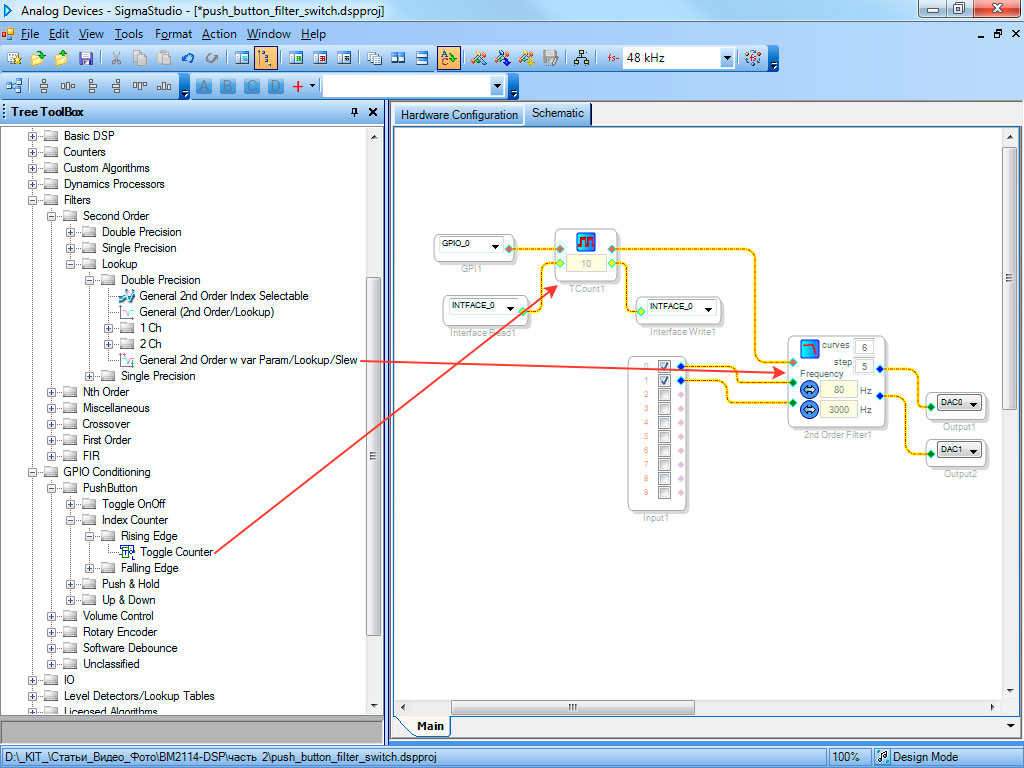Click the 80 Hz frequency input field
The image size is (1024, 768).
point(838,390)
